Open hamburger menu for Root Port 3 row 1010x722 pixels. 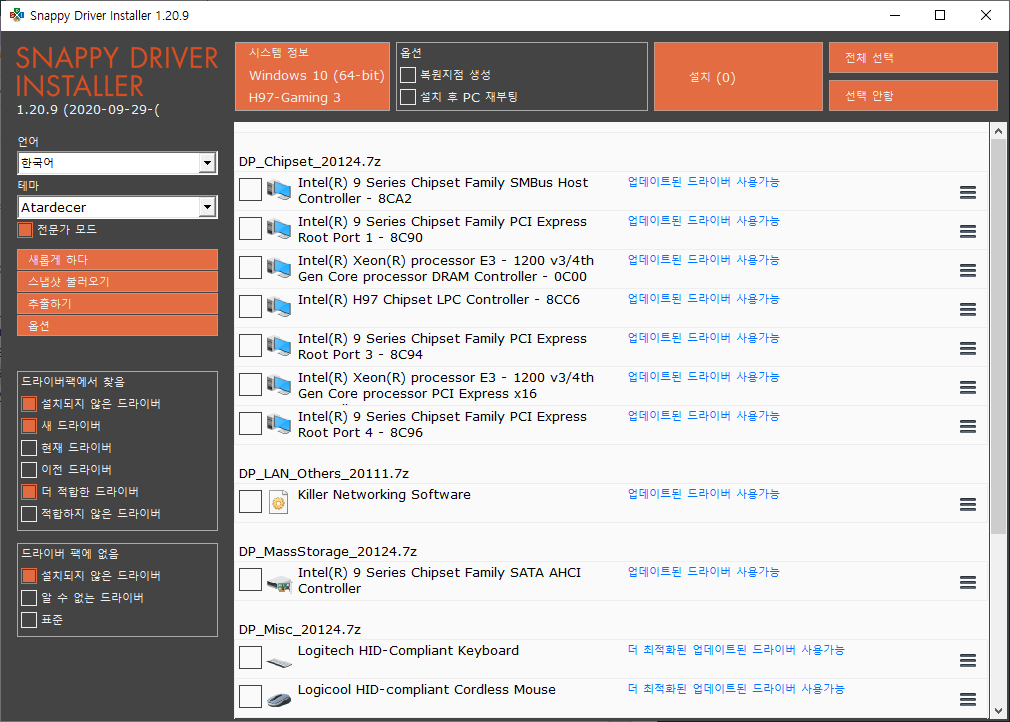tap(967, 348)
